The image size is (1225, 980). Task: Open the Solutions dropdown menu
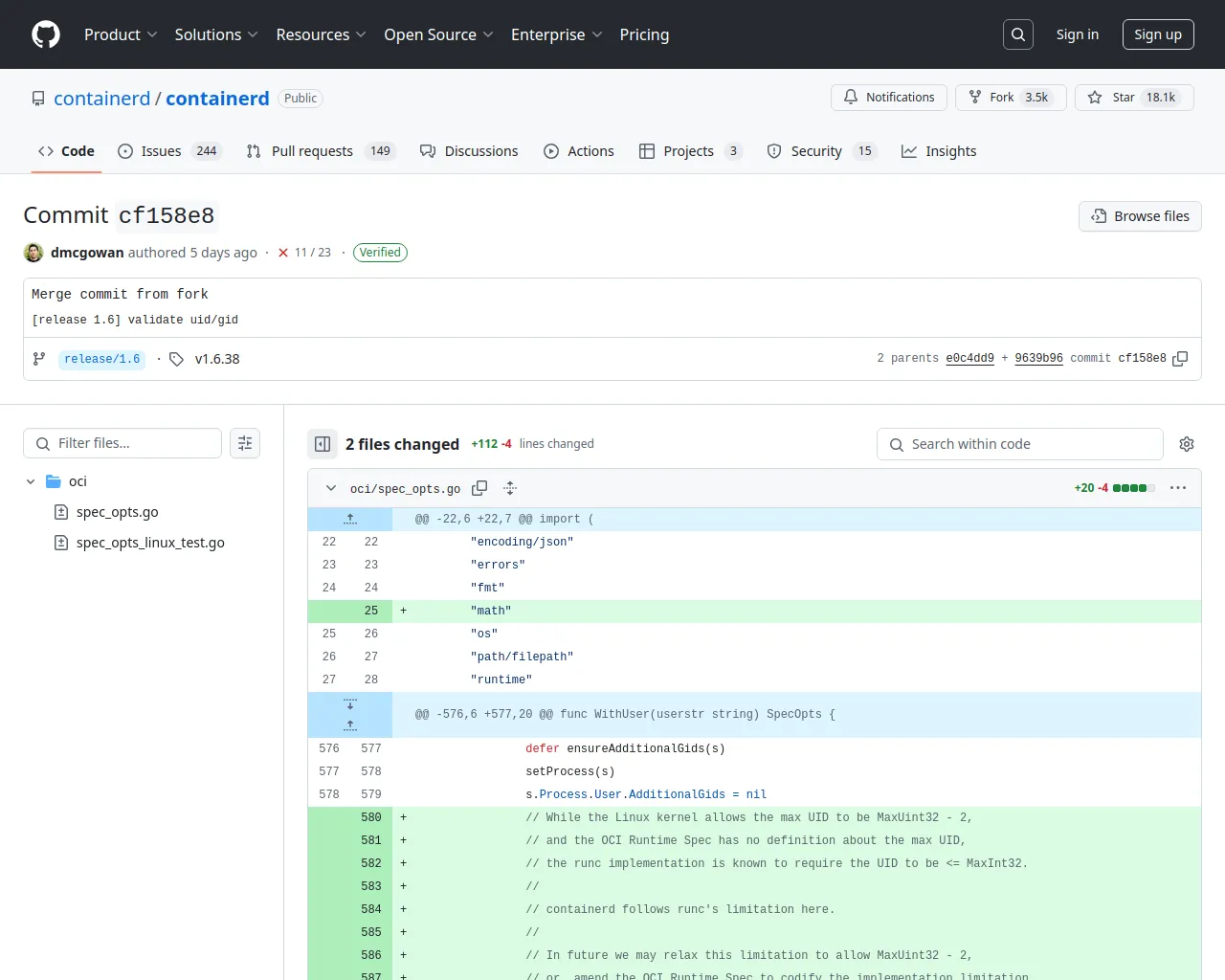pos(216,34)
